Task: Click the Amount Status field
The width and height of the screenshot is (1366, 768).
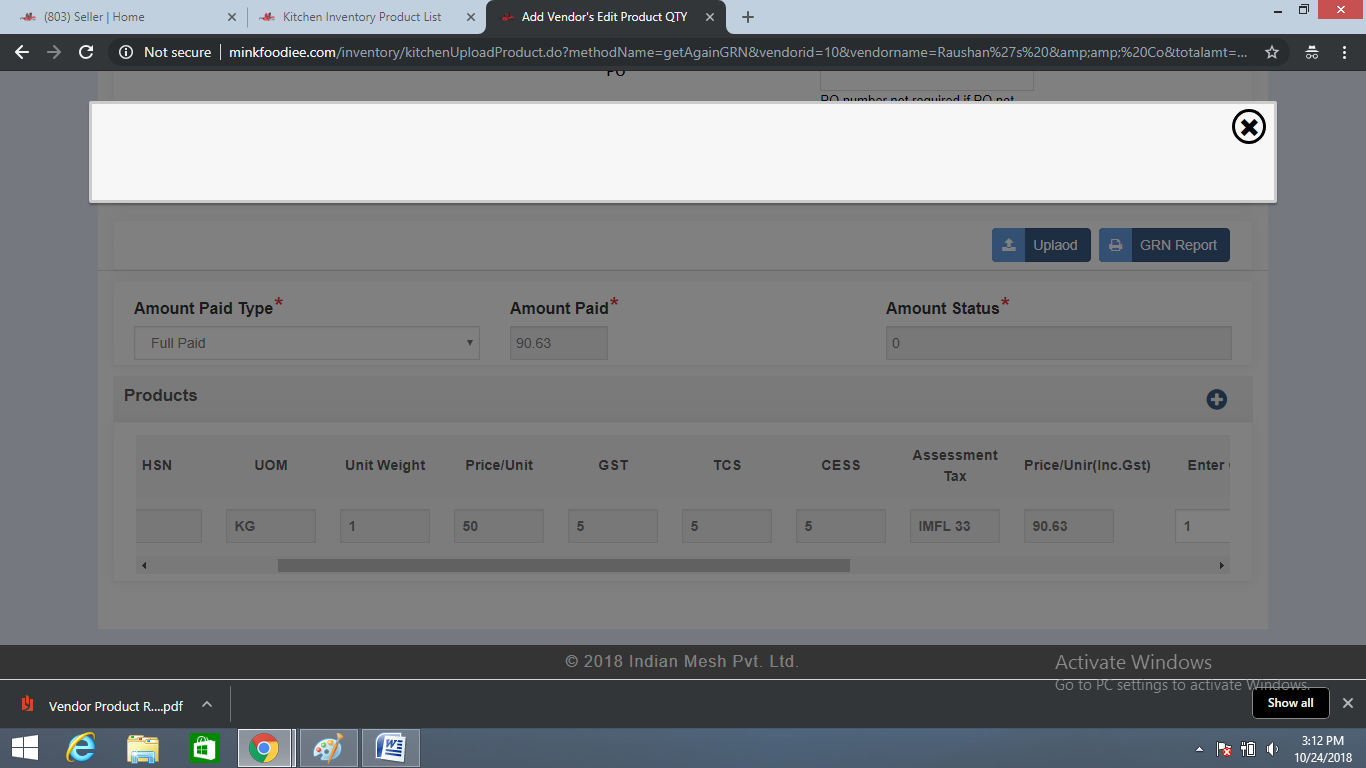Action: point(1058,343)
